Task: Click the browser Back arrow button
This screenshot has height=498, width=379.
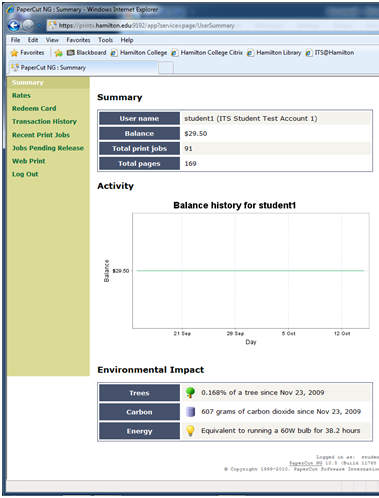Action: [x=14, y=26]
